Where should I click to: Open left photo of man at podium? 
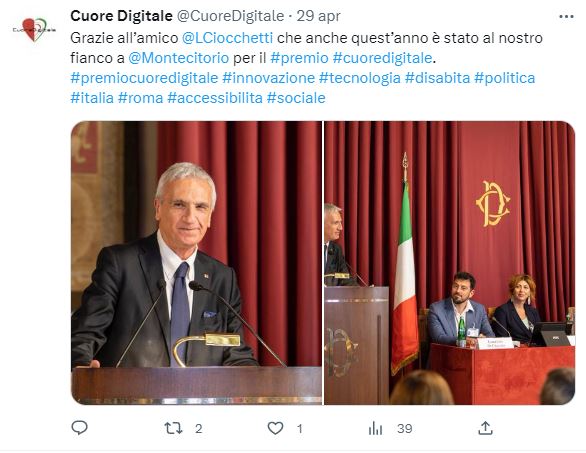pos(197,263)
